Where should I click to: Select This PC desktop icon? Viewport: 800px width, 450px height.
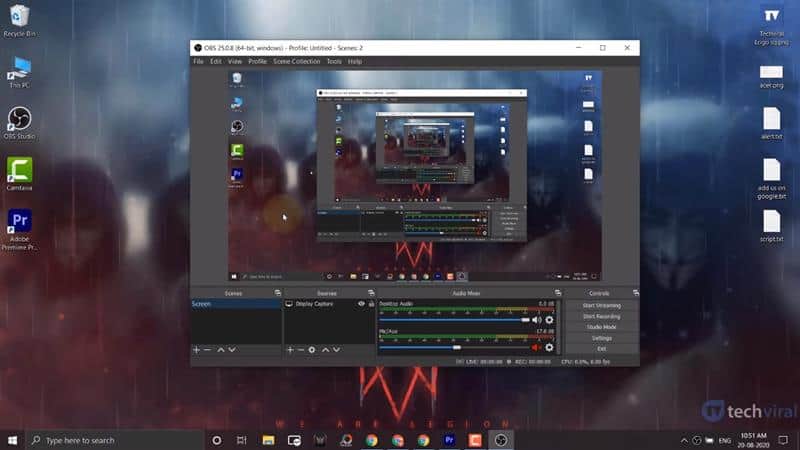(x=19, y=72)
